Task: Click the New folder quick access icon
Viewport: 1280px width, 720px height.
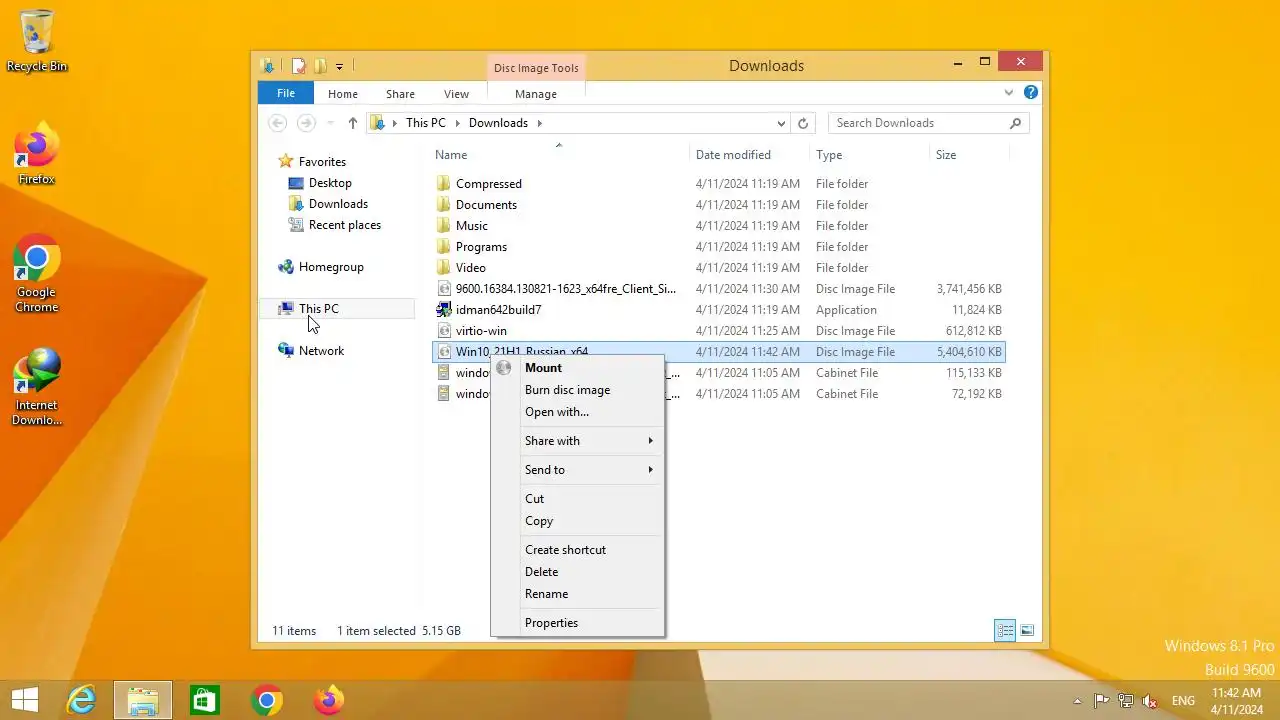Action: tap(320, 66)
